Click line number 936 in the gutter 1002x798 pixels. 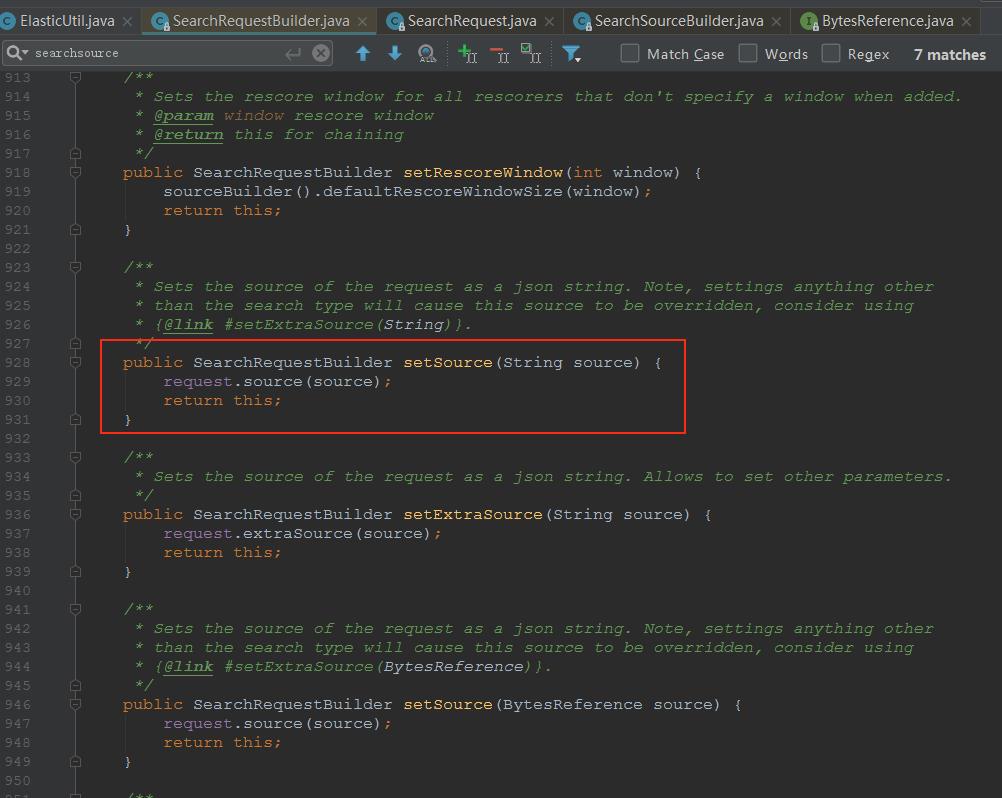pyautogui.click(x=17, y=514)
